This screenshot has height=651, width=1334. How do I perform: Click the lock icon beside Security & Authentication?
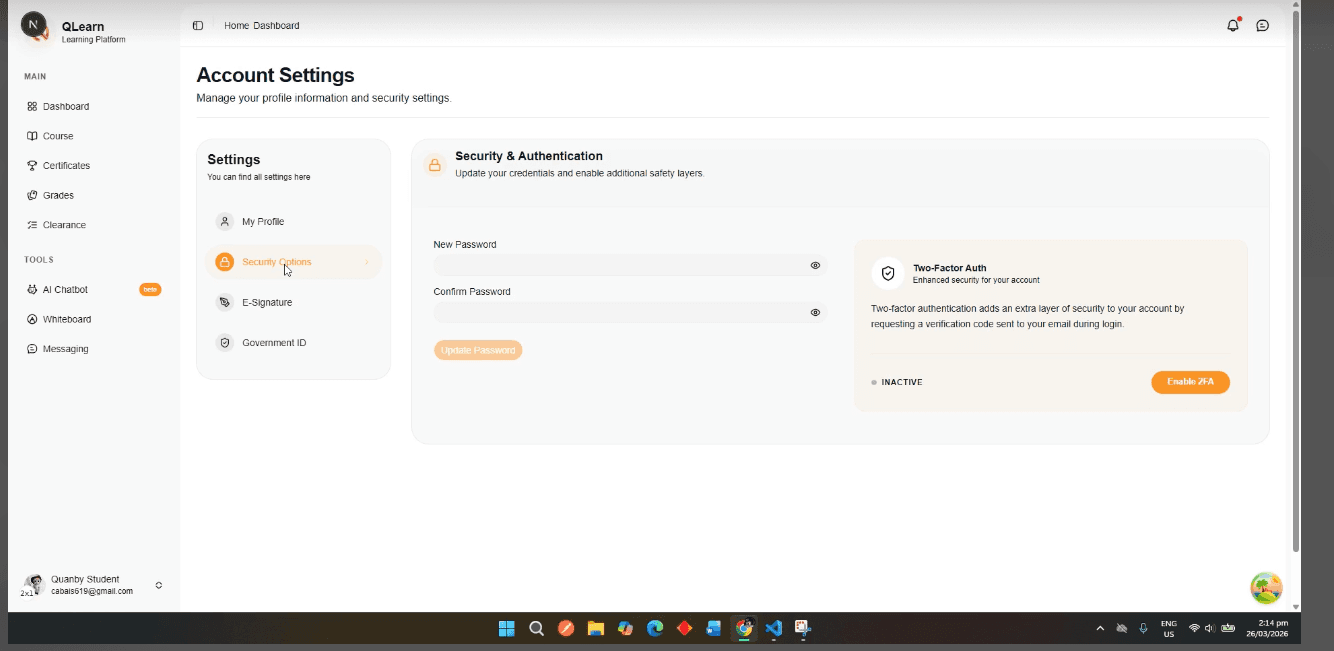pos(435,165)
